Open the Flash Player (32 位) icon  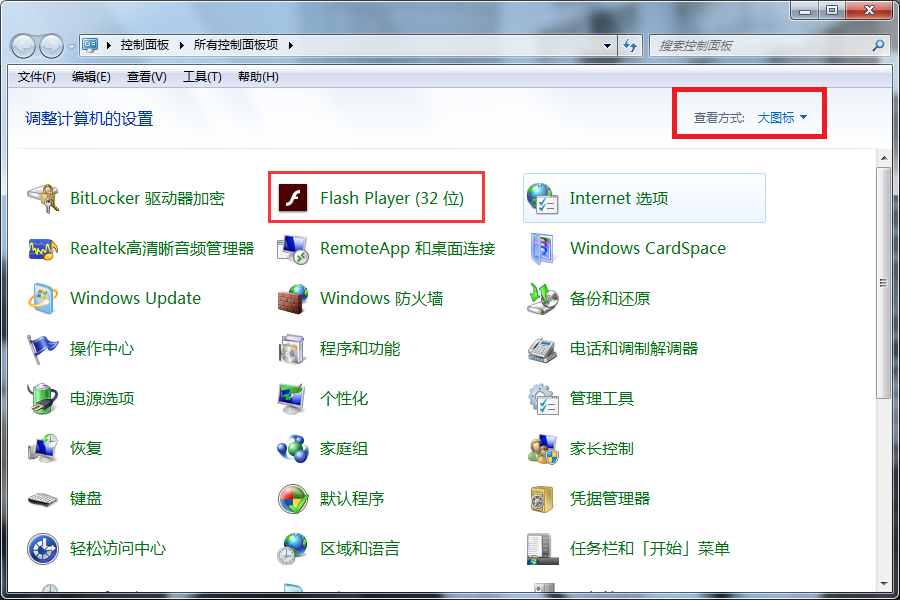pyautogui.click(x=292, y=198)
